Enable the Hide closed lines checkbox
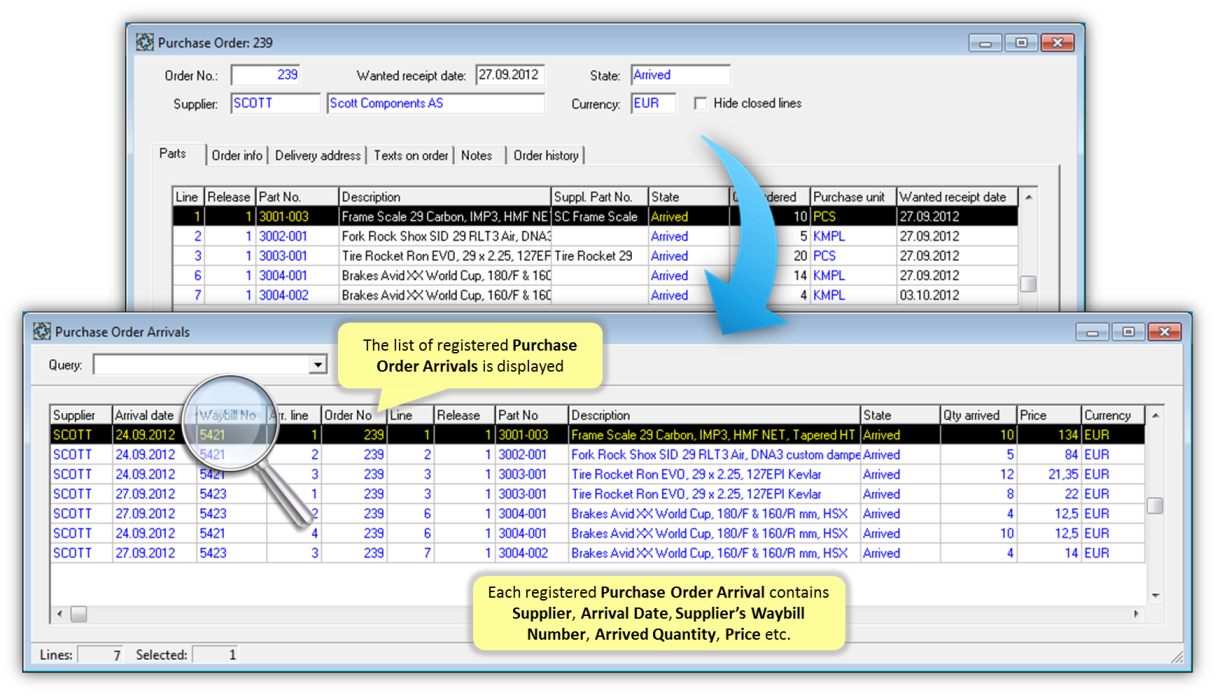This screenshot has width=1215, height=695. (x=701, y=103)
